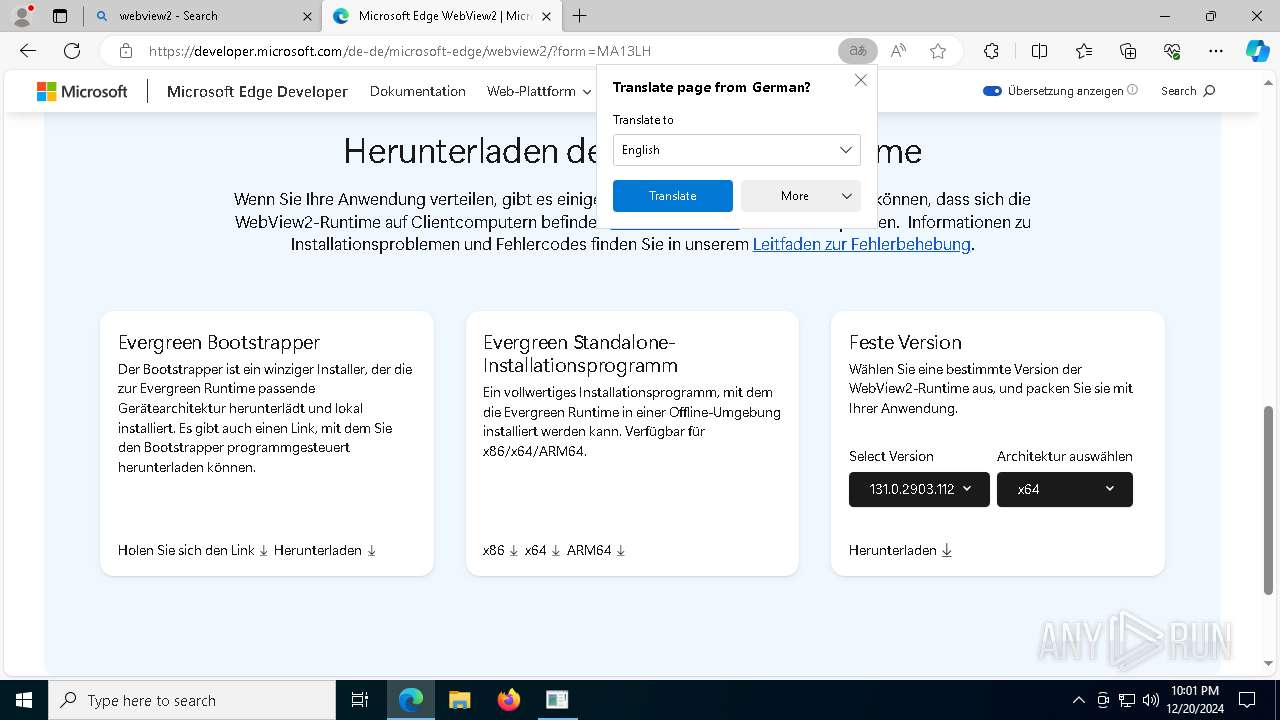Click Holen Sie sich den Link

click(x=193, y=550)
